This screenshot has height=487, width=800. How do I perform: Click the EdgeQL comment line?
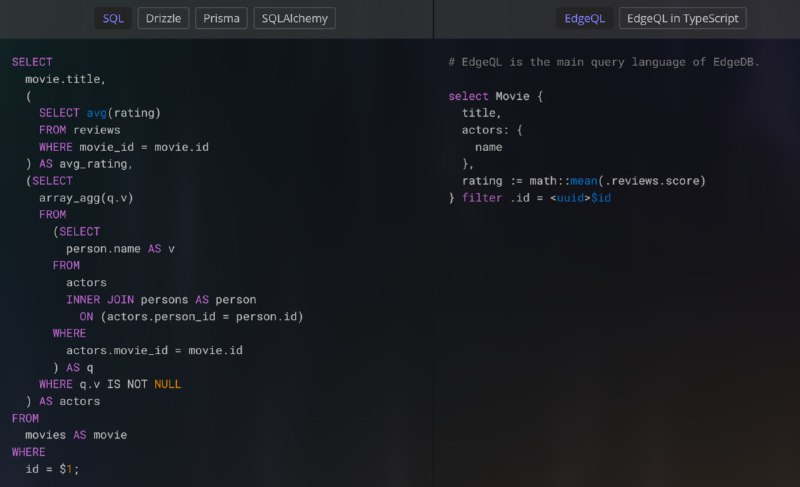[604, 62]
